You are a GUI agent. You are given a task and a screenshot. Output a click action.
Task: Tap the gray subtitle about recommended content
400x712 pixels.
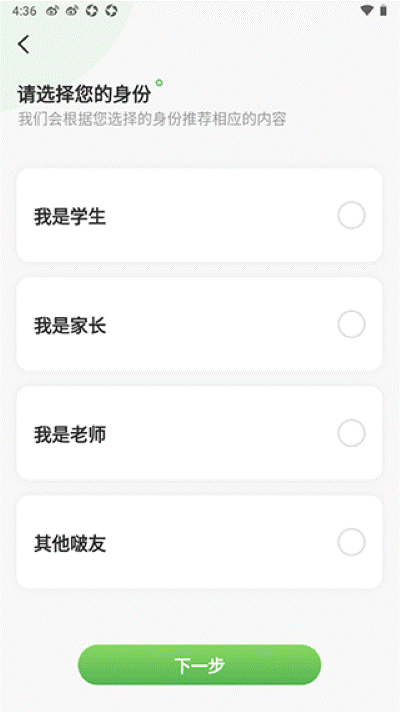[152, 119]
